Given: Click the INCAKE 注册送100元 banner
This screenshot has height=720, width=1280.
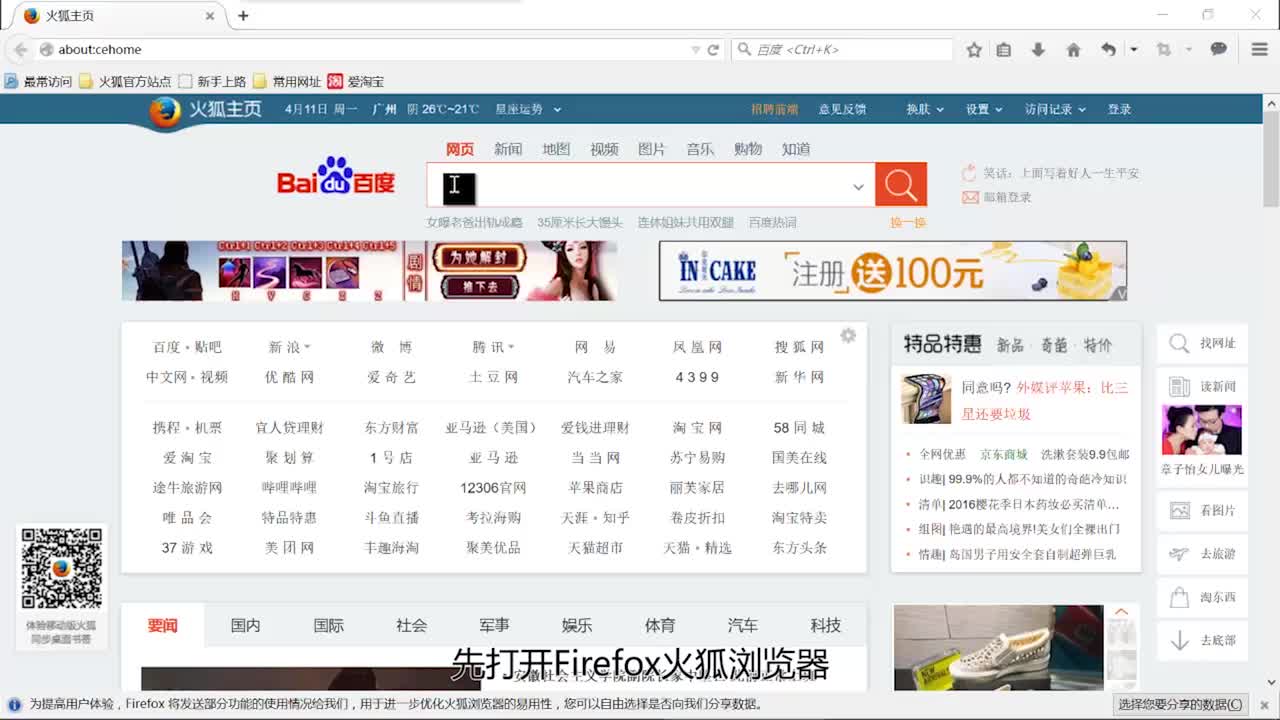Looking at the screenshot, I should pyautogui.click(x=893, y=270).
